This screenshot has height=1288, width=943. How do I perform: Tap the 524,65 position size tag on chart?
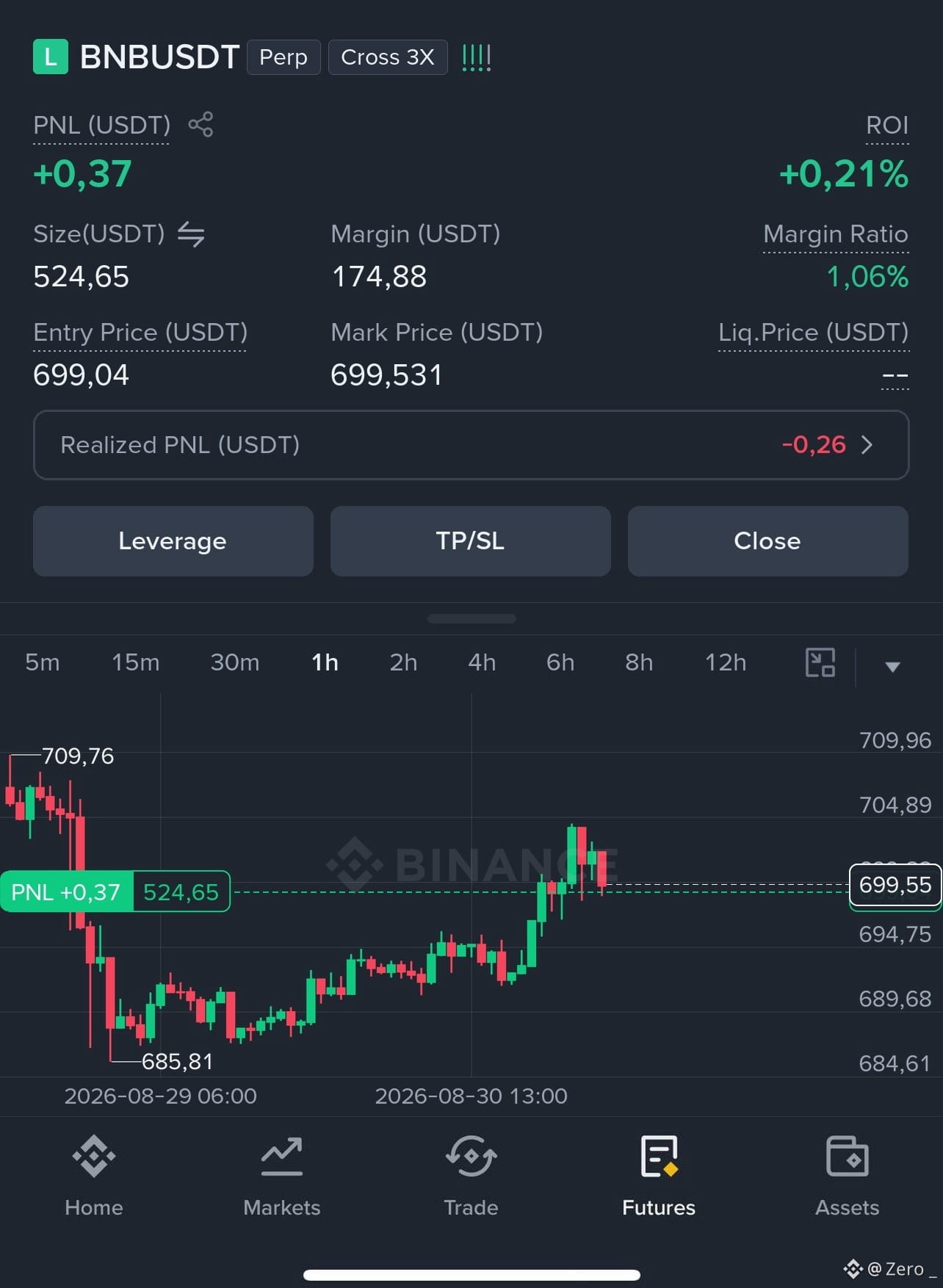click(x=181, y=892)
